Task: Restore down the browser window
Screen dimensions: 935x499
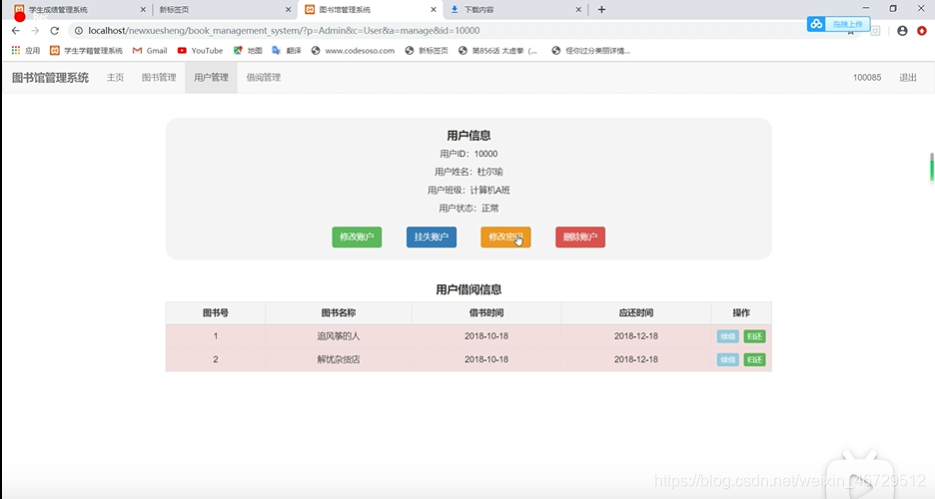Action: pyautogui.click(x=893, y=8)
